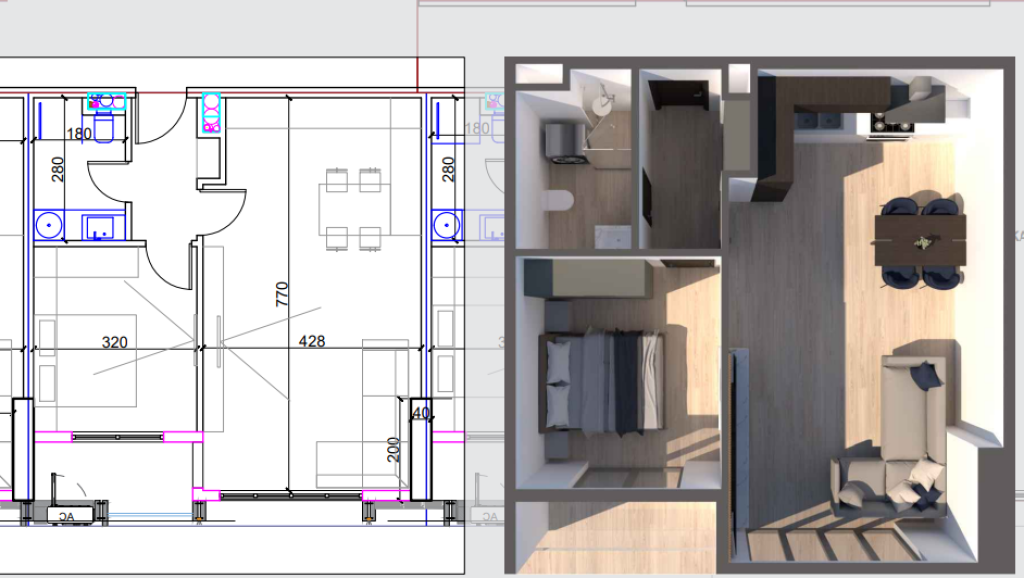Click the 320 dimension label

coord(115,342)
